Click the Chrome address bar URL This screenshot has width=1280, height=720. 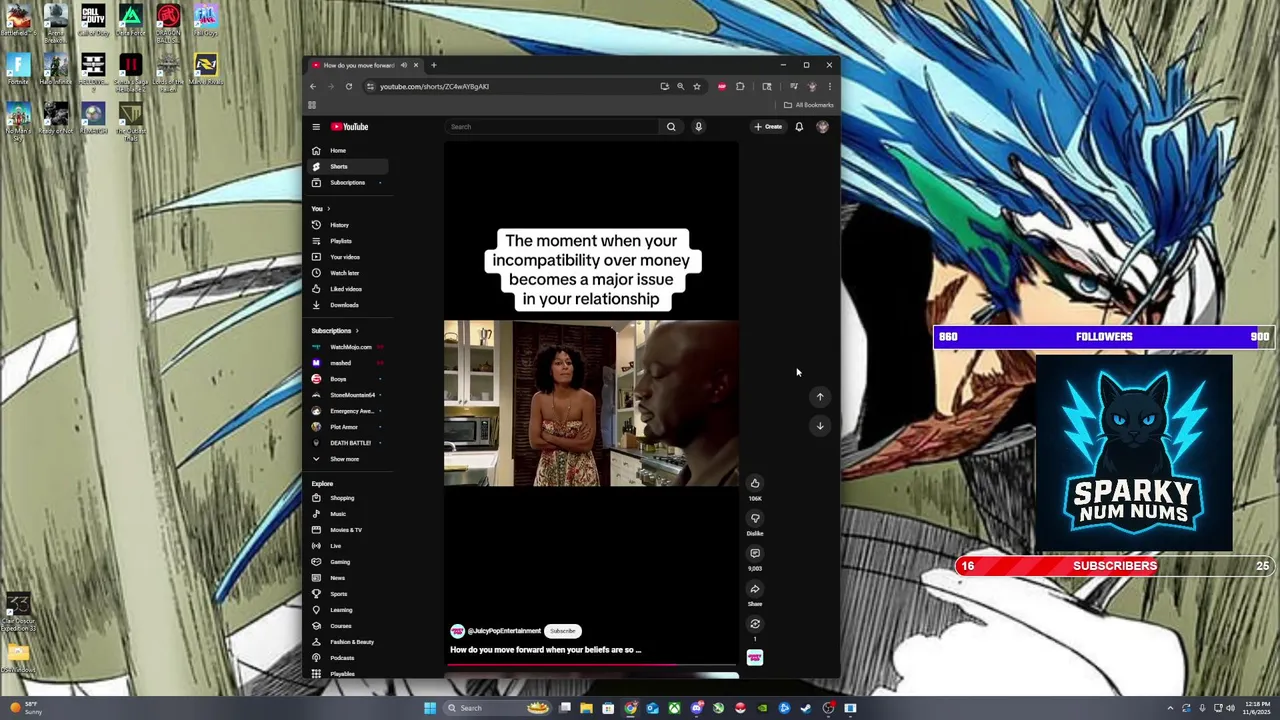pyautogui.click(x=434, y=86)
